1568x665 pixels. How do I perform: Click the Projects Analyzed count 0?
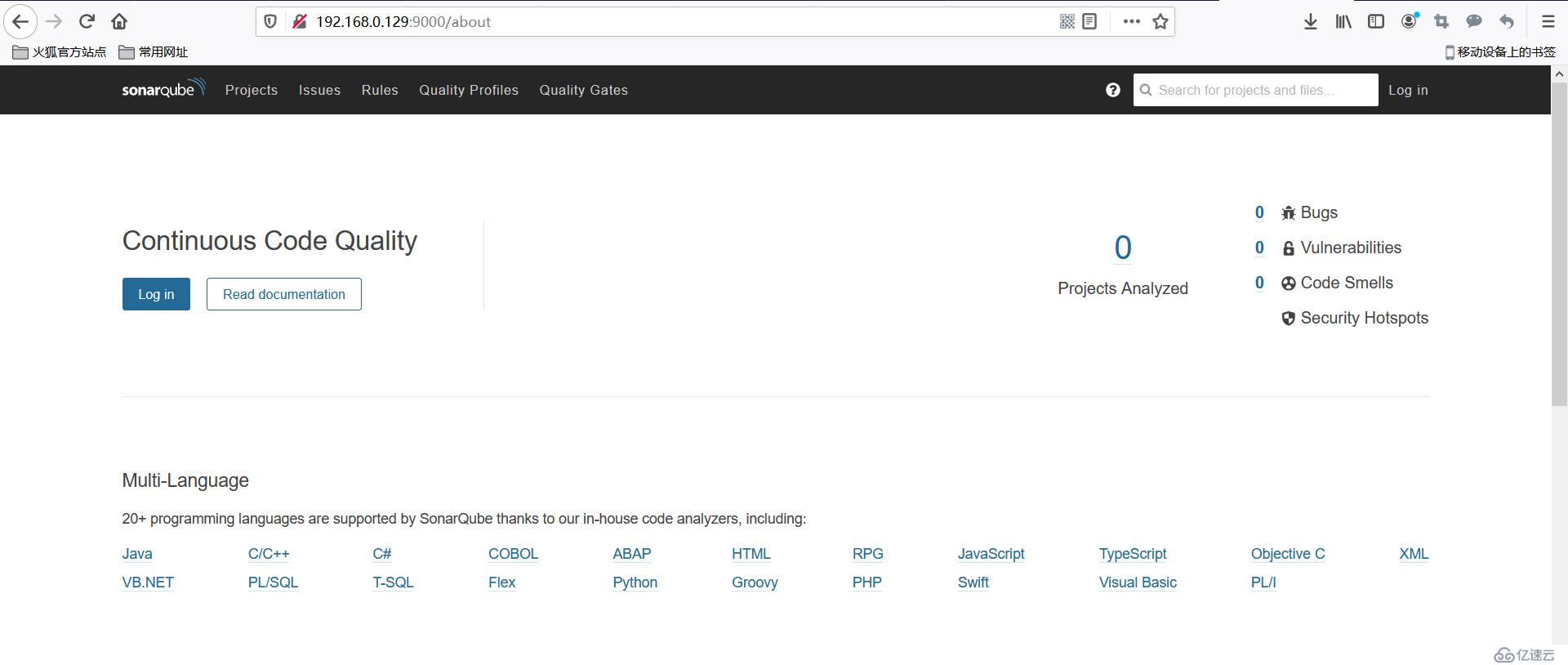tap(1123, 248)
